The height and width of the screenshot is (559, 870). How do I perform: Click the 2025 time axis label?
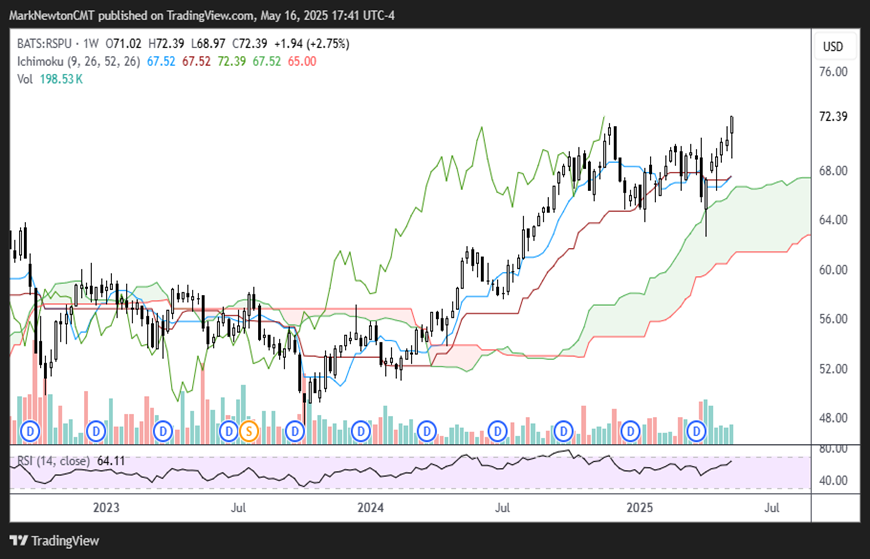(640, 508)
